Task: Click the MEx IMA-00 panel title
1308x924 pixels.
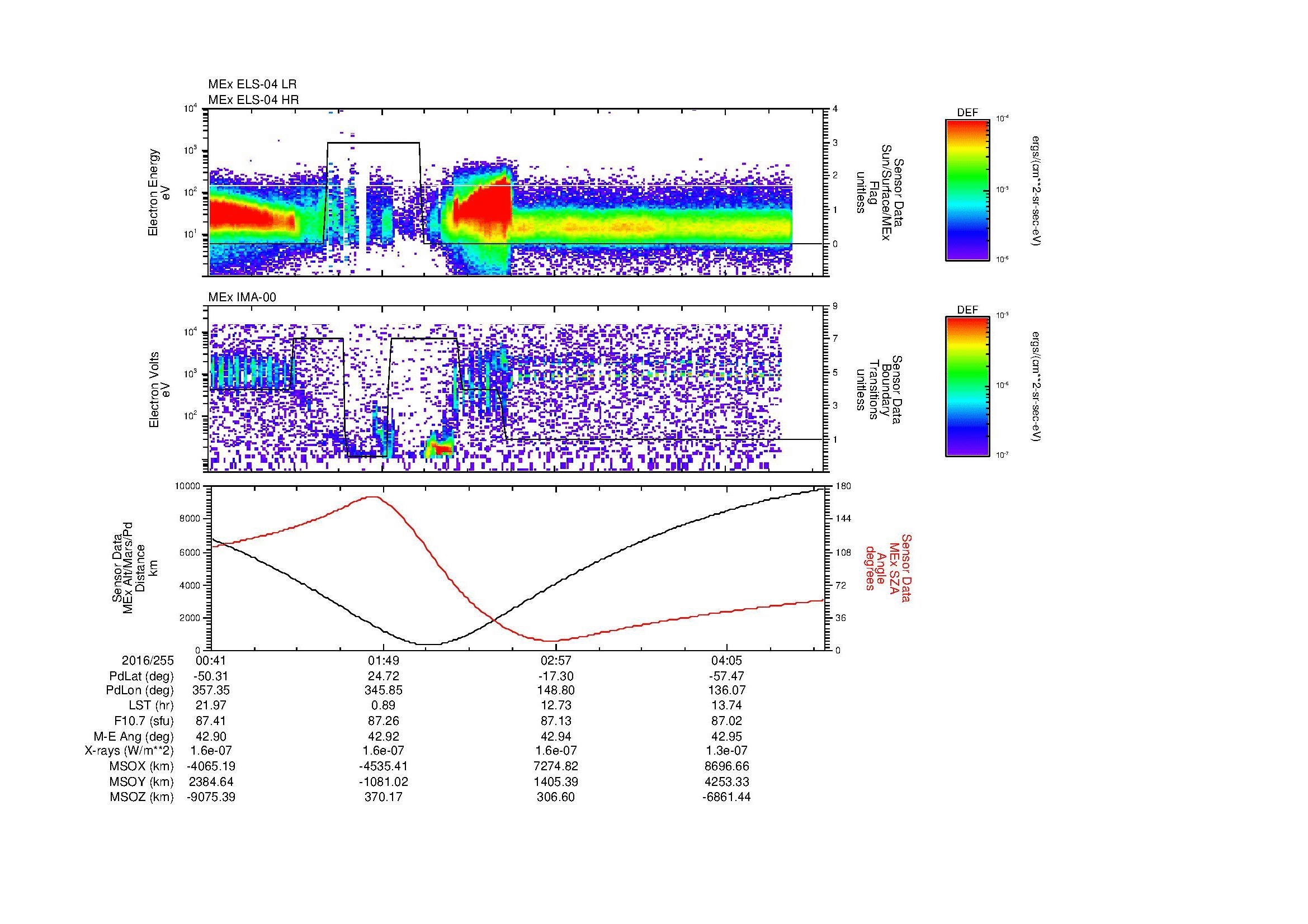Action: click(242, 297)
